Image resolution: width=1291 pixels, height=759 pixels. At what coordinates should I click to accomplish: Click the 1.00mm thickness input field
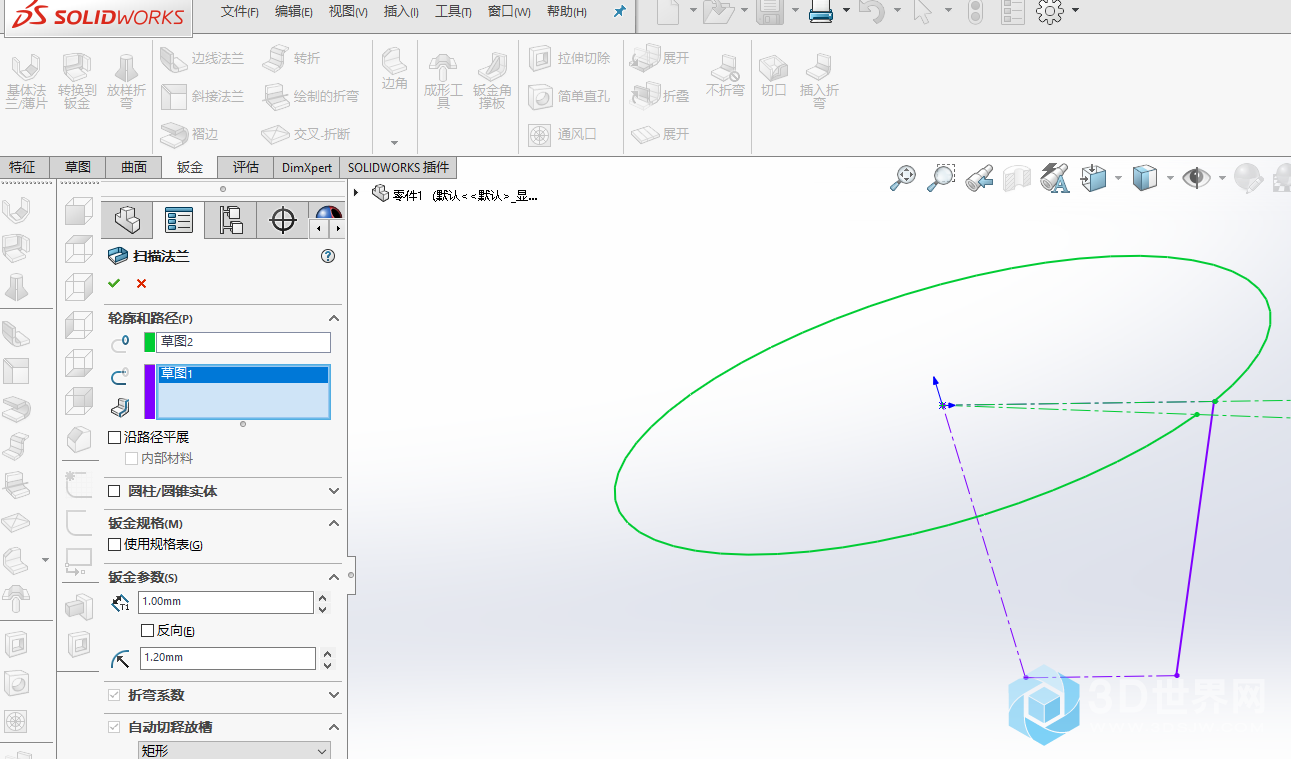point(226,602)
